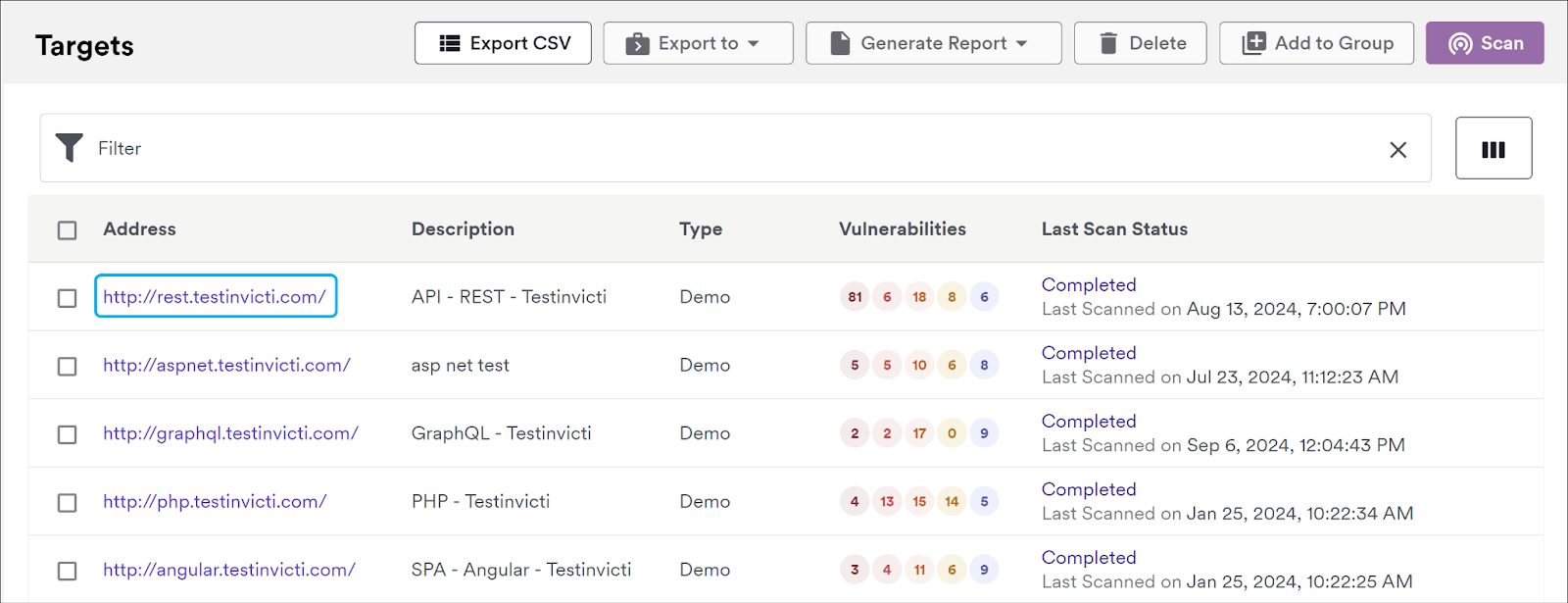Click the Description column header

[x=463, y=228]
